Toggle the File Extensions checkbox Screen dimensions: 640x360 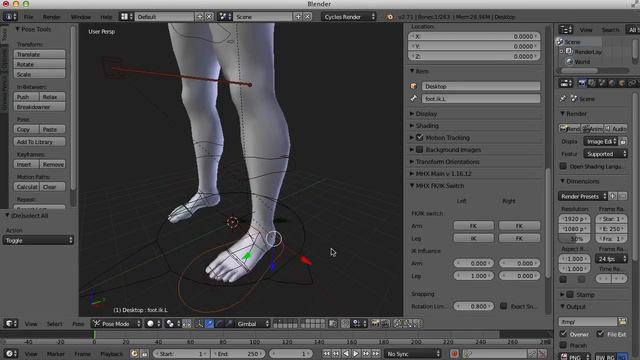click(600, 334)
